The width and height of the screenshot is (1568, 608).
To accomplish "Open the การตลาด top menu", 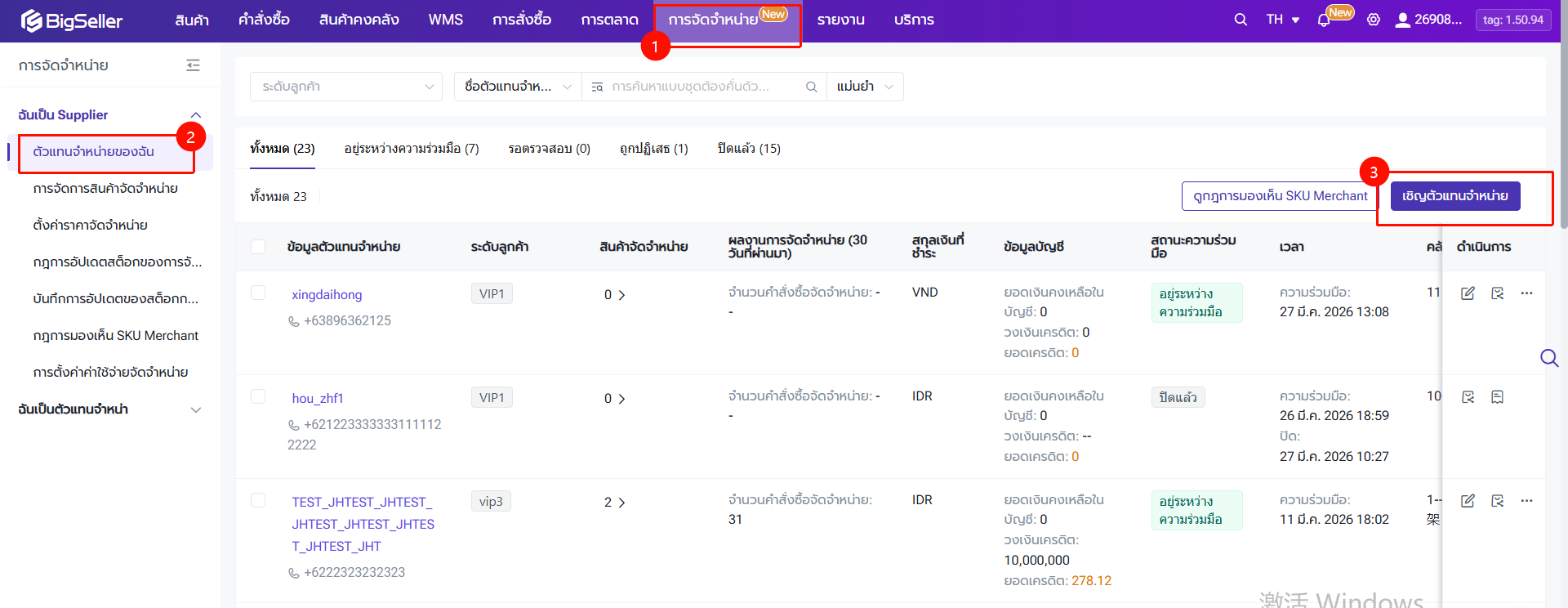I will tap(610, 20).
